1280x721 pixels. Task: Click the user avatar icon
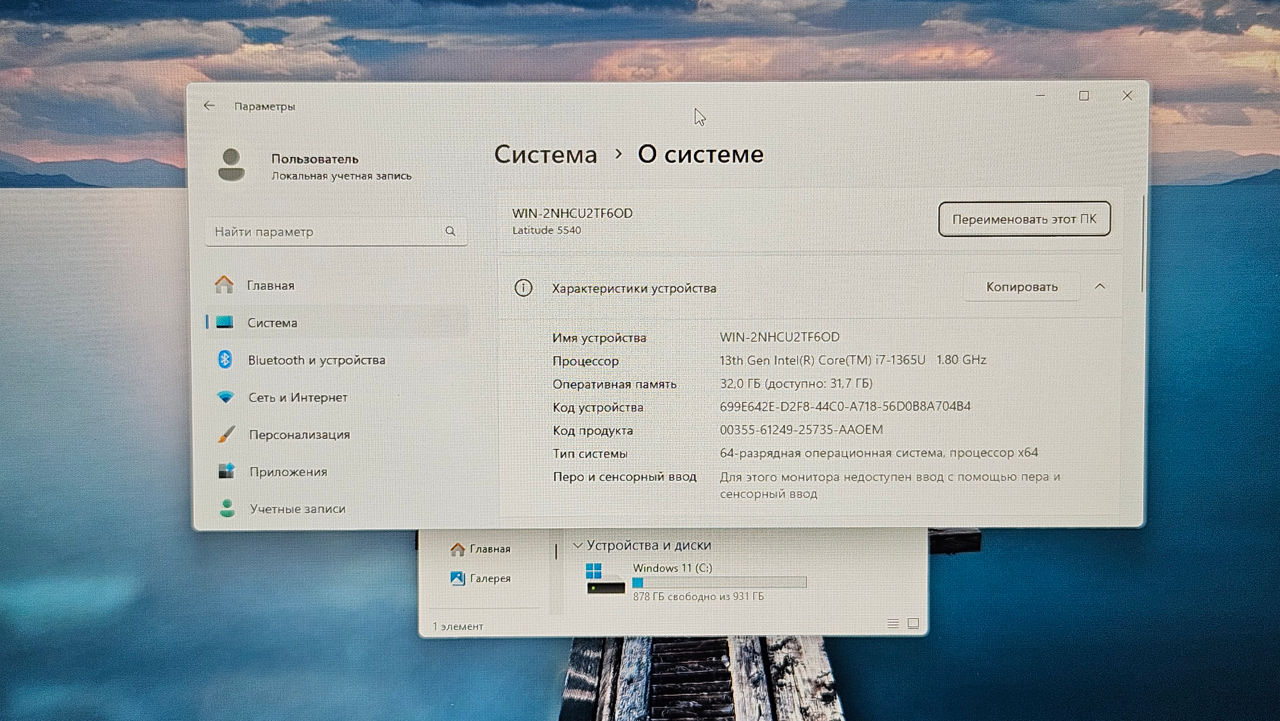[231, 165]
